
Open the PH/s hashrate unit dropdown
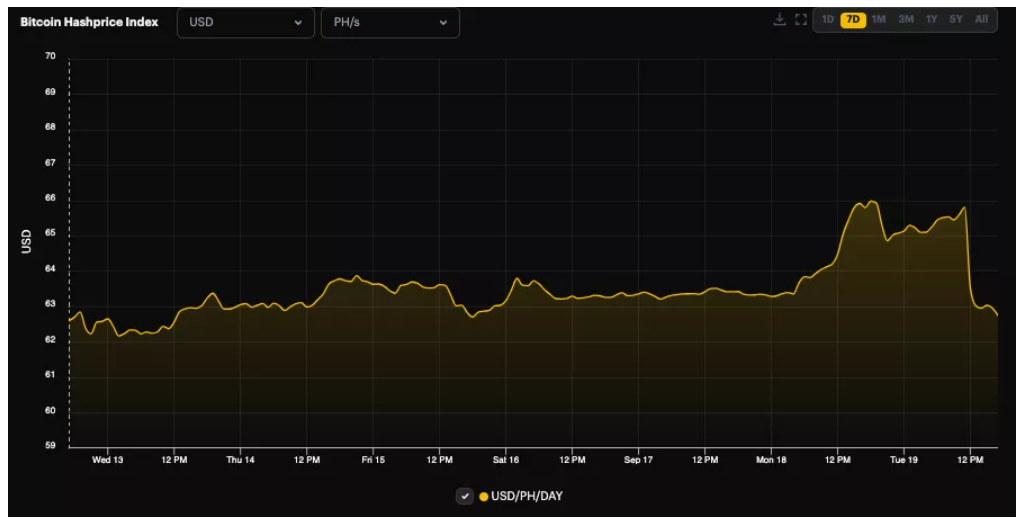390,23
